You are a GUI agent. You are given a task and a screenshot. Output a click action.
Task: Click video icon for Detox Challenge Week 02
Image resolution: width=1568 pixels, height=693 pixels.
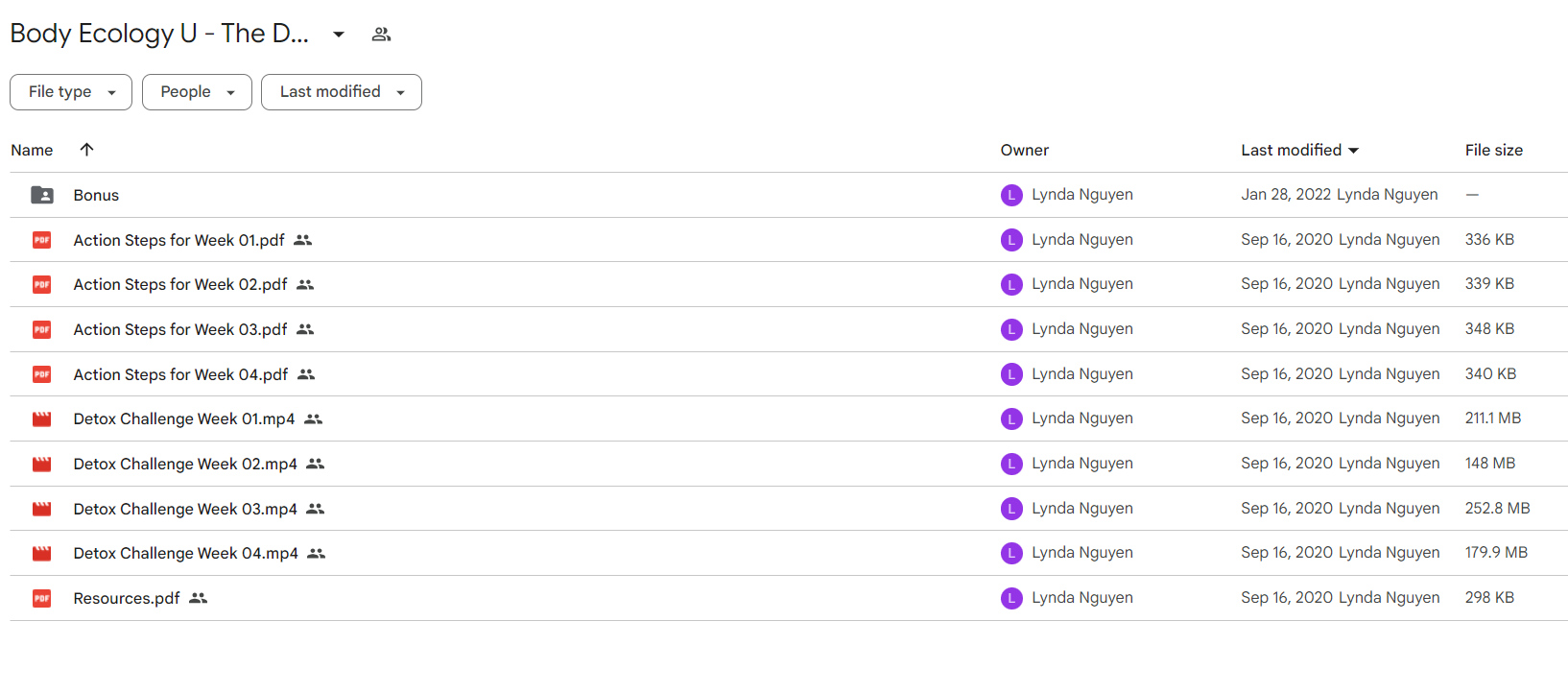(x=42, y=465)
